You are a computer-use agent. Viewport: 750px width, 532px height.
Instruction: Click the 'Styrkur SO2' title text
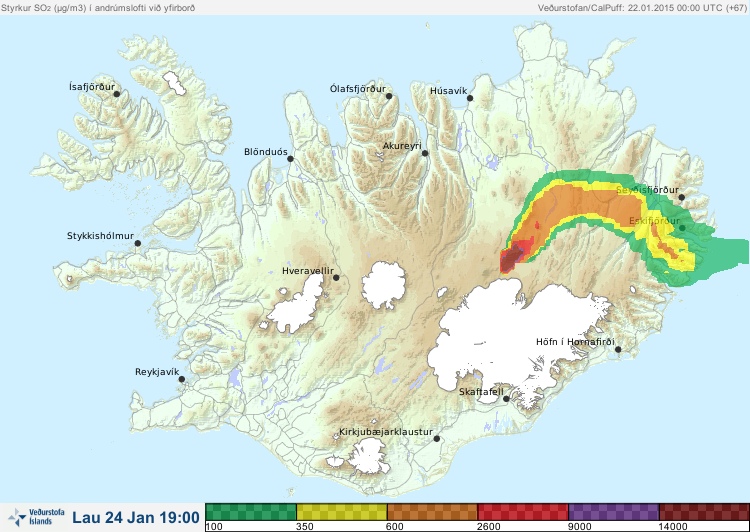coord(98,8)
